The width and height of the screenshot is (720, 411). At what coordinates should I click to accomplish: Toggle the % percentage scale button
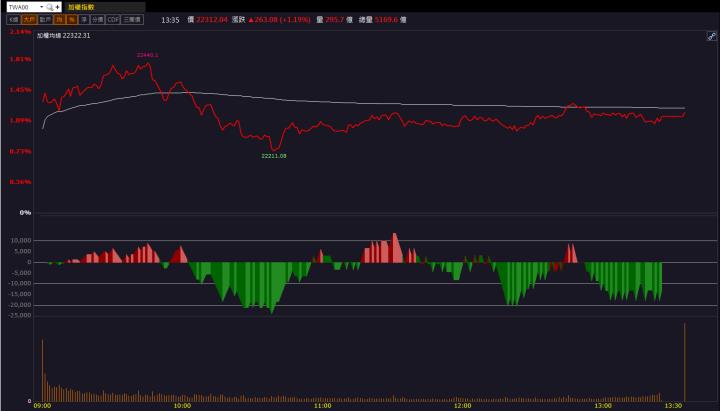(72, 19)
